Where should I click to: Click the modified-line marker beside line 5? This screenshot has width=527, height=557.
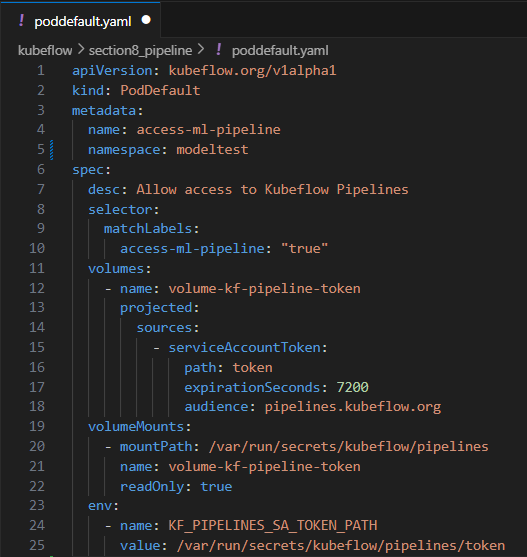click(51, 150)
